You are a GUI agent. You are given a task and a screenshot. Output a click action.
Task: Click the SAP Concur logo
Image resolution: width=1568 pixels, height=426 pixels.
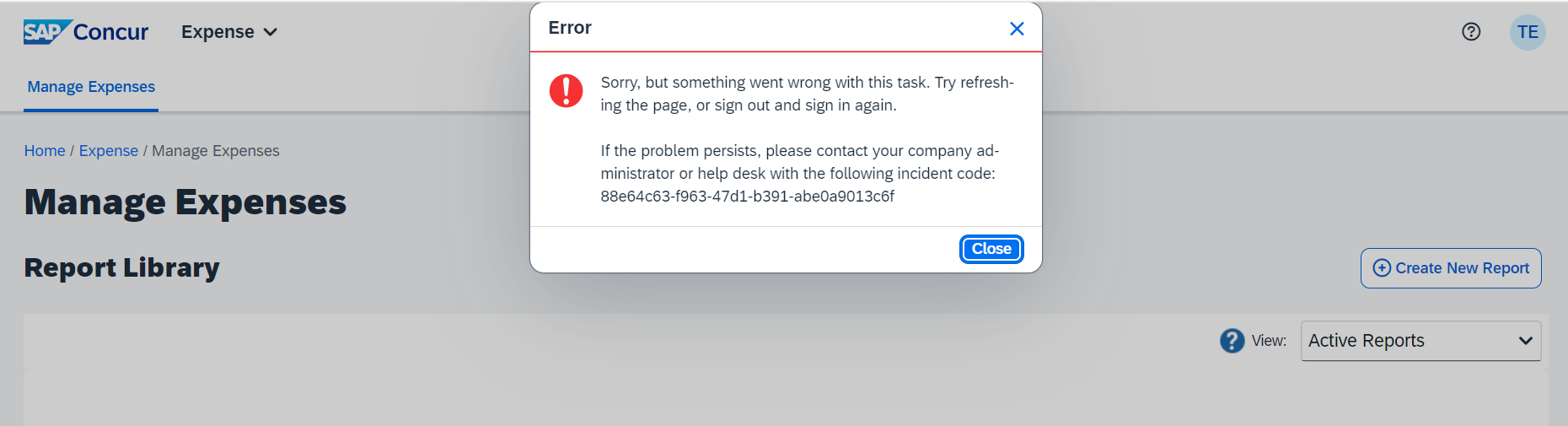pos(85,32)
